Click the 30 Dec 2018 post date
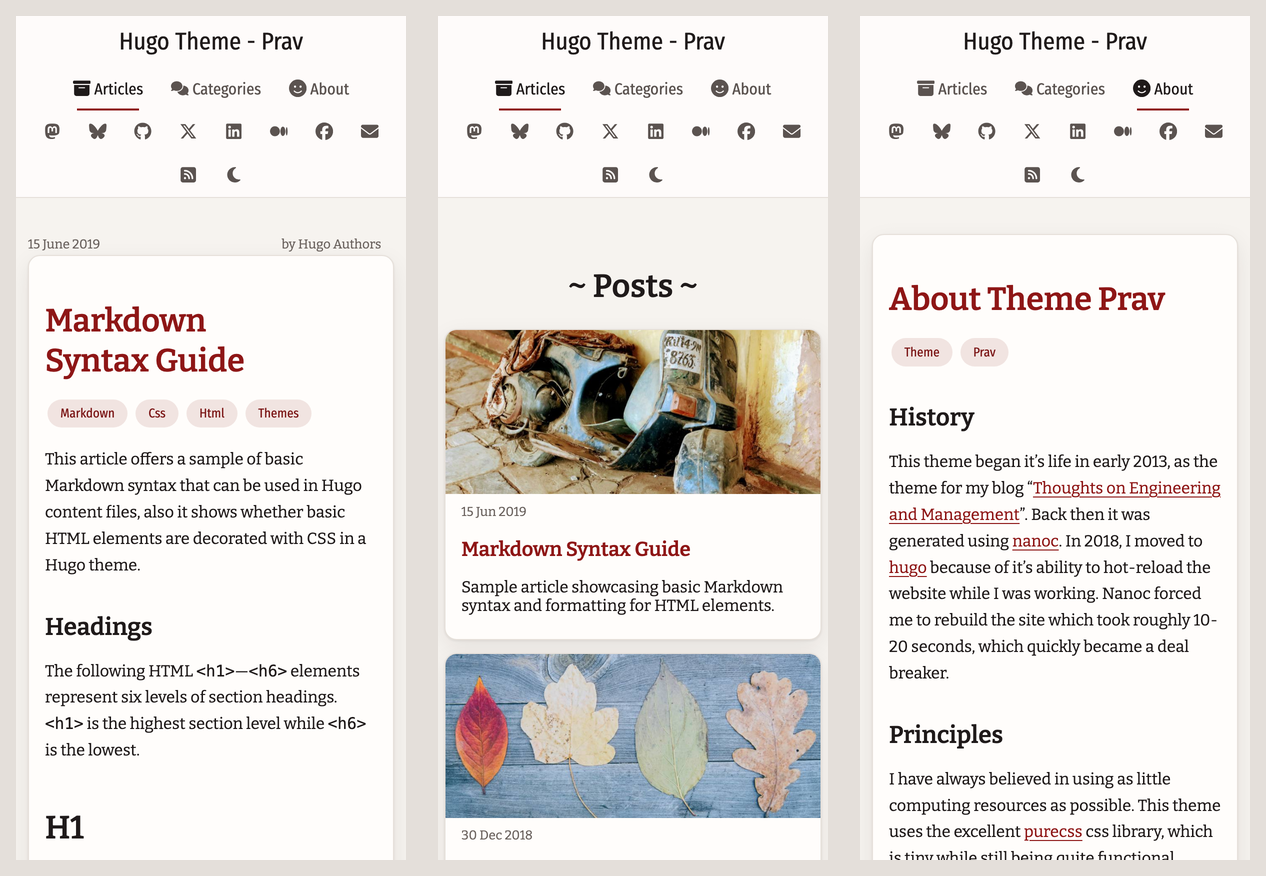This screenshot has height=876, width=1266. click(497, 835)
